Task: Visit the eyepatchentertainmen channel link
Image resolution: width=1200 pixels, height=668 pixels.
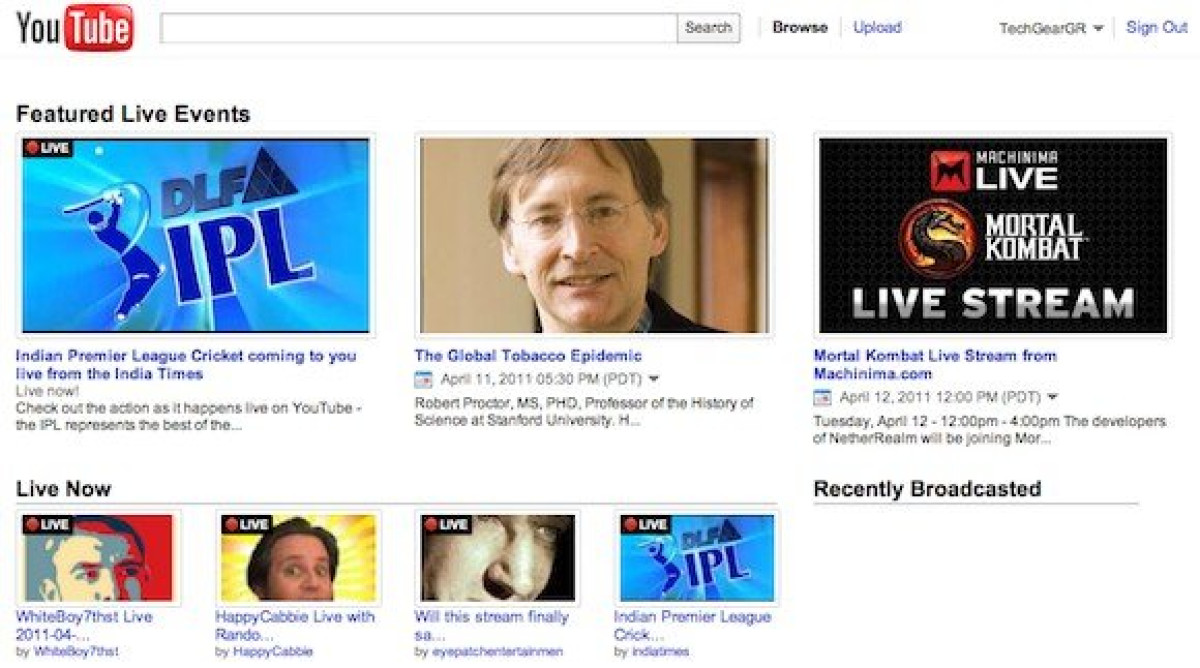Action: pos(498,652)
